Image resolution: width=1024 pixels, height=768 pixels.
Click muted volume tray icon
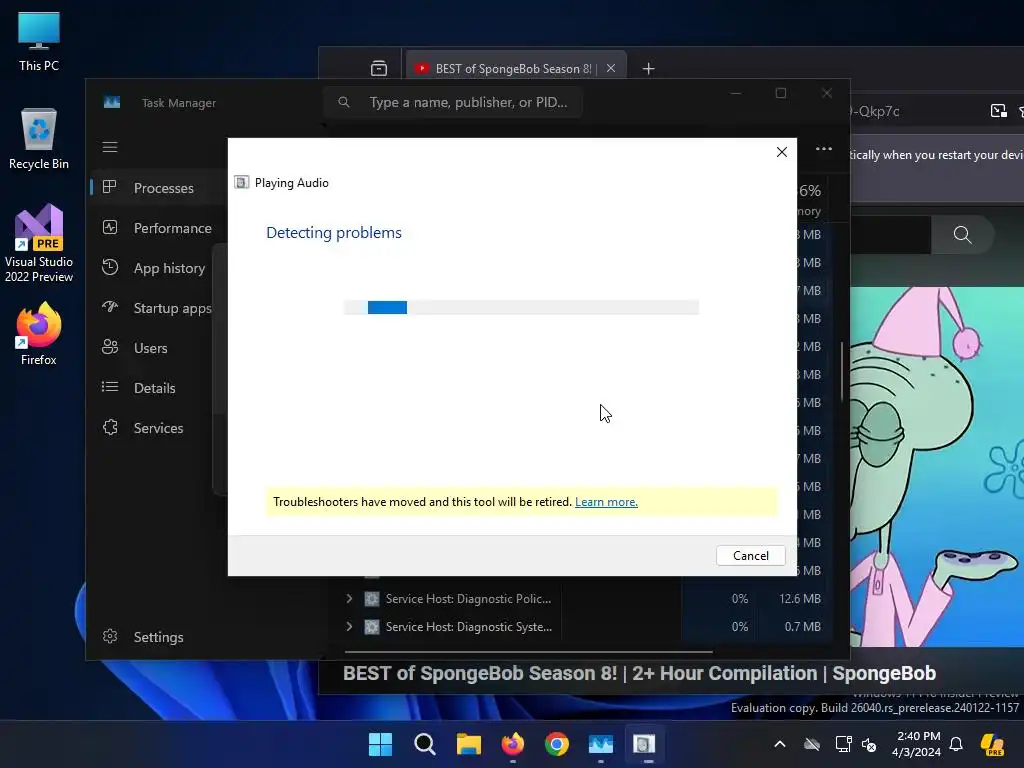[x=869, y=744]
